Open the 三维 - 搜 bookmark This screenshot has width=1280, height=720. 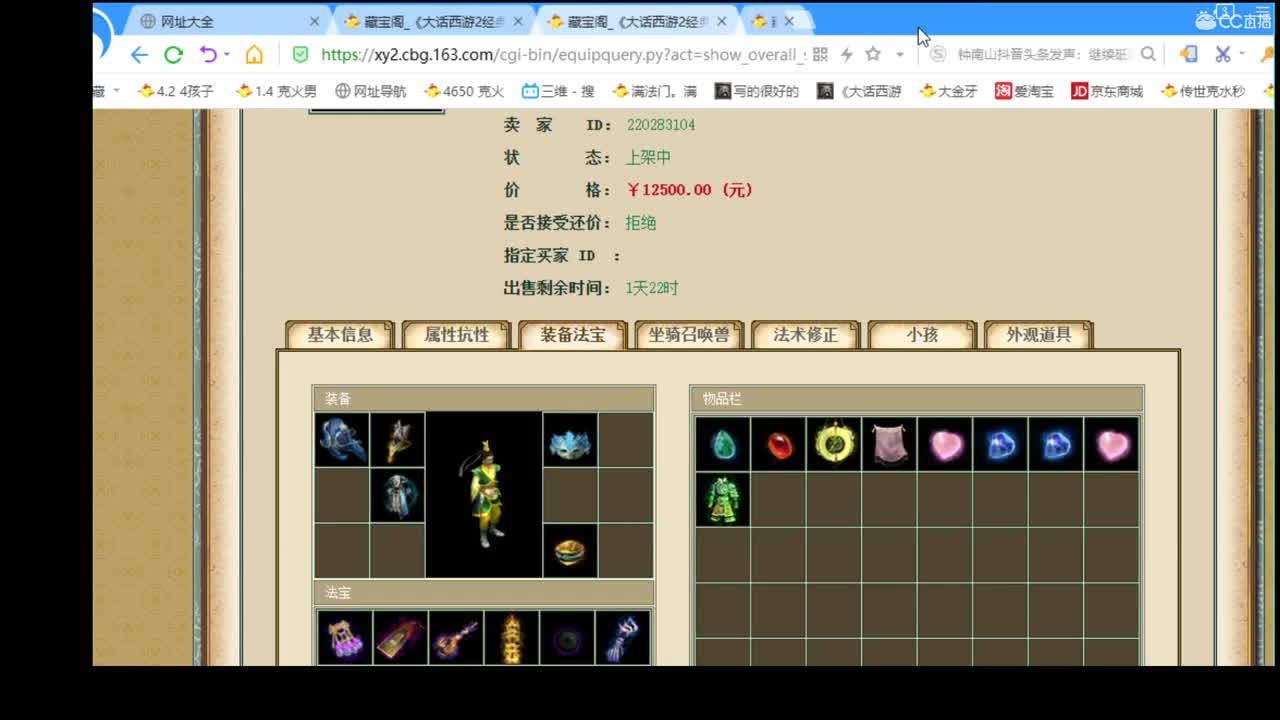558,91
